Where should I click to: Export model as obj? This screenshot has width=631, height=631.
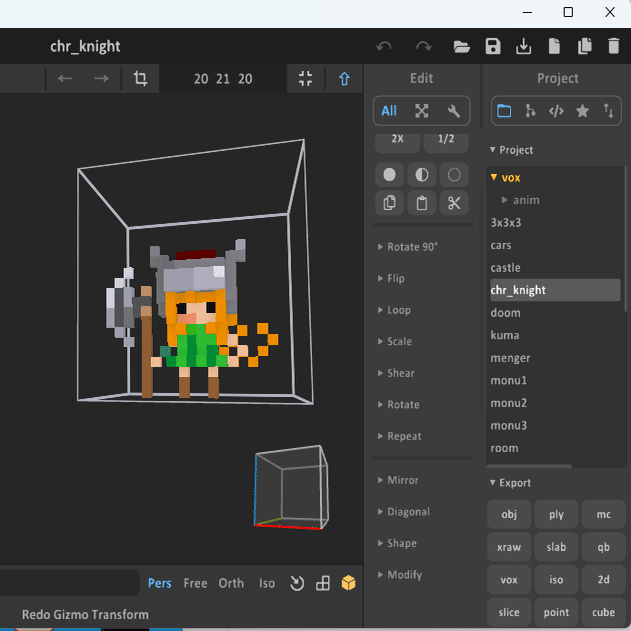[x=509, y=515]
